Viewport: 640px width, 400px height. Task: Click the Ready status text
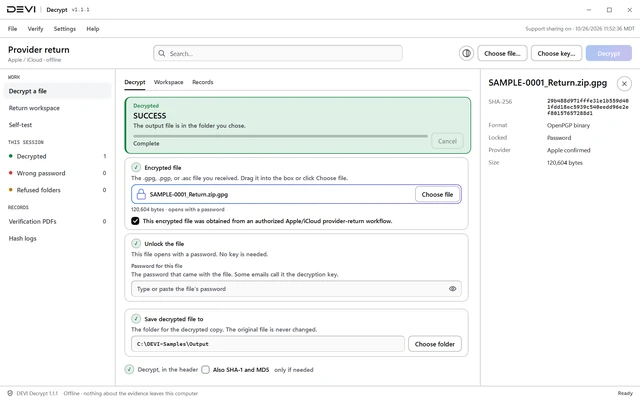(x=625, y=393)
